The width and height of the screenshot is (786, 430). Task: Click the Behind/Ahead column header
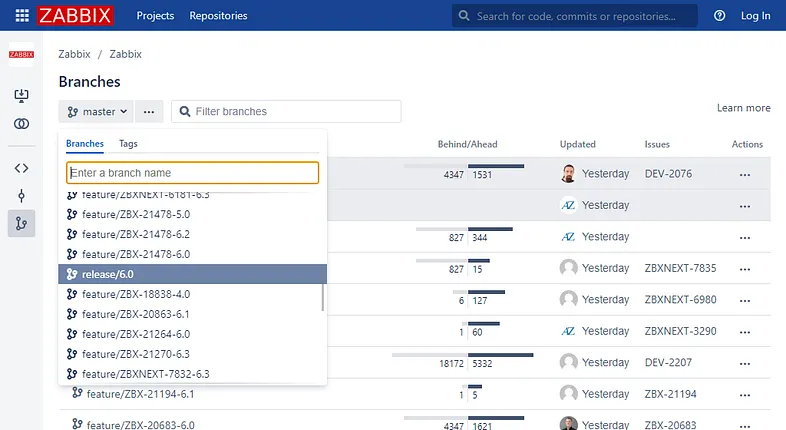coord(467,144)
